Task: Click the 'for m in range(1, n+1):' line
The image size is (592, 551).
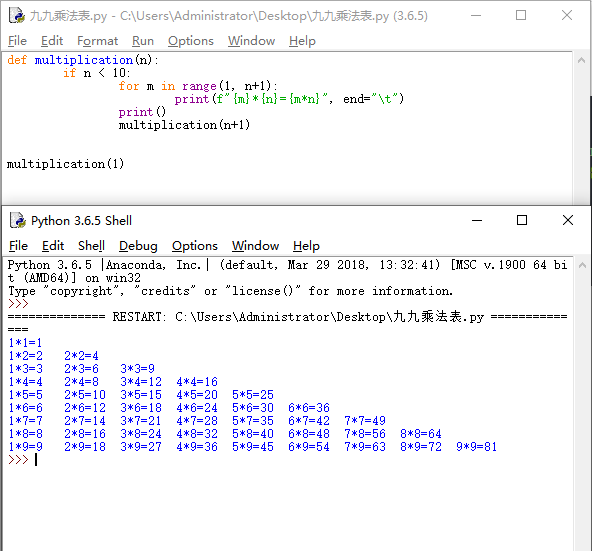Action: pyautogui.click(x=198, y=86)
